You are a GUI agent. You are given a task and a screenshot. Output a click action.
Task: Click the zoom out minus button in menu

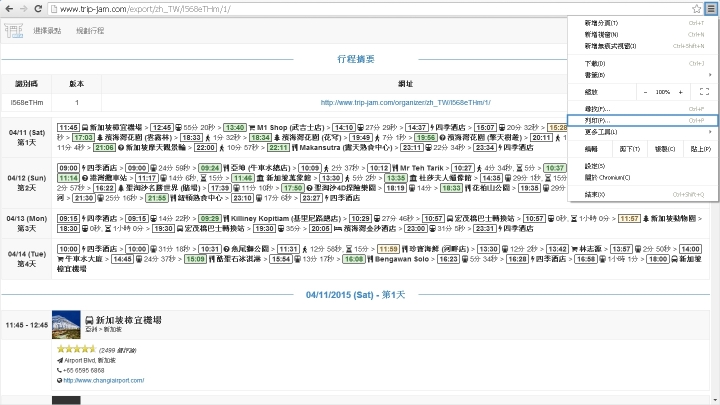coord(645,92)
